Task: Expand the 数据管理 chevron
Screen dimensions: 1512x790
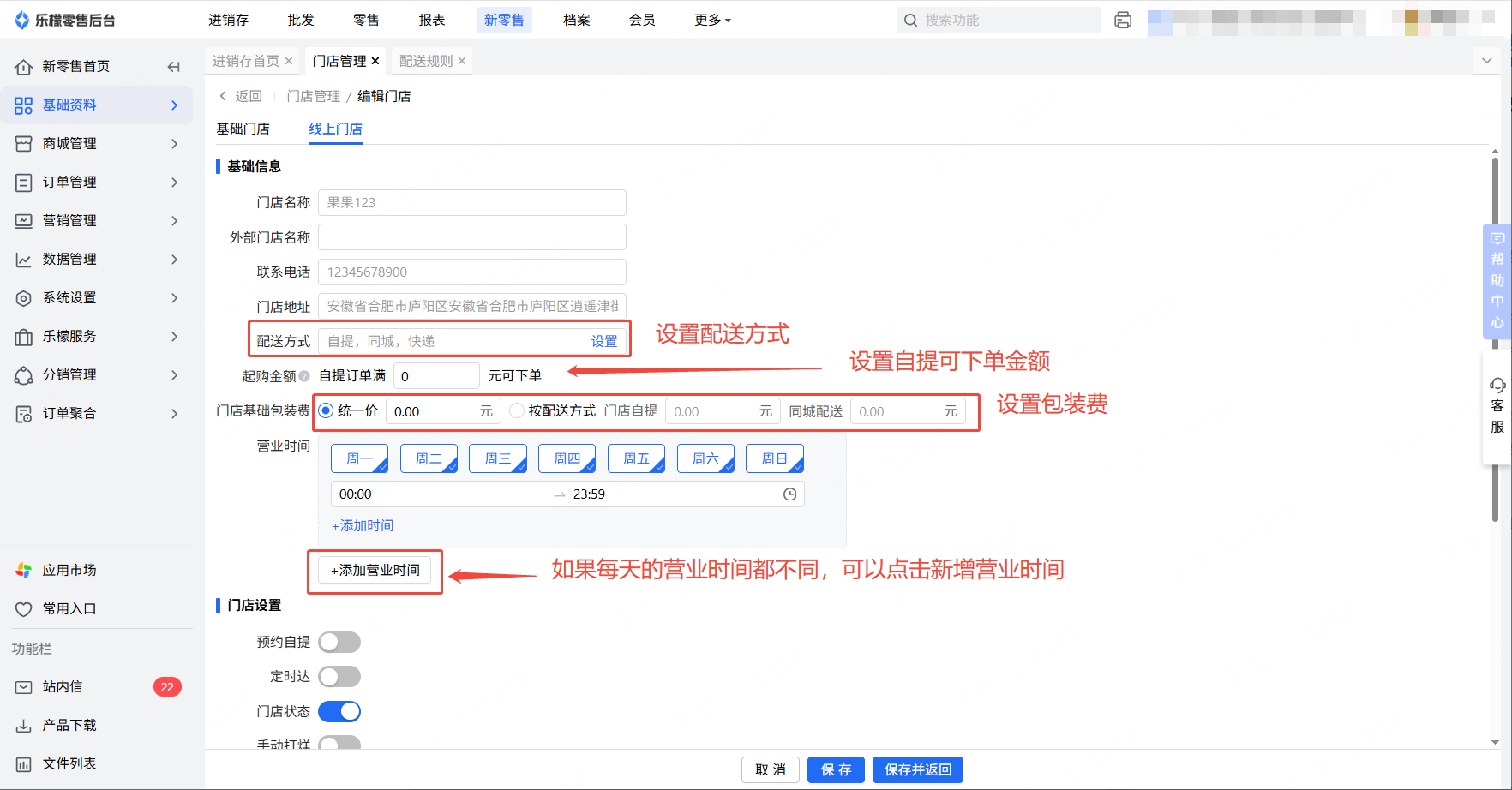Action: pos(175,260)
